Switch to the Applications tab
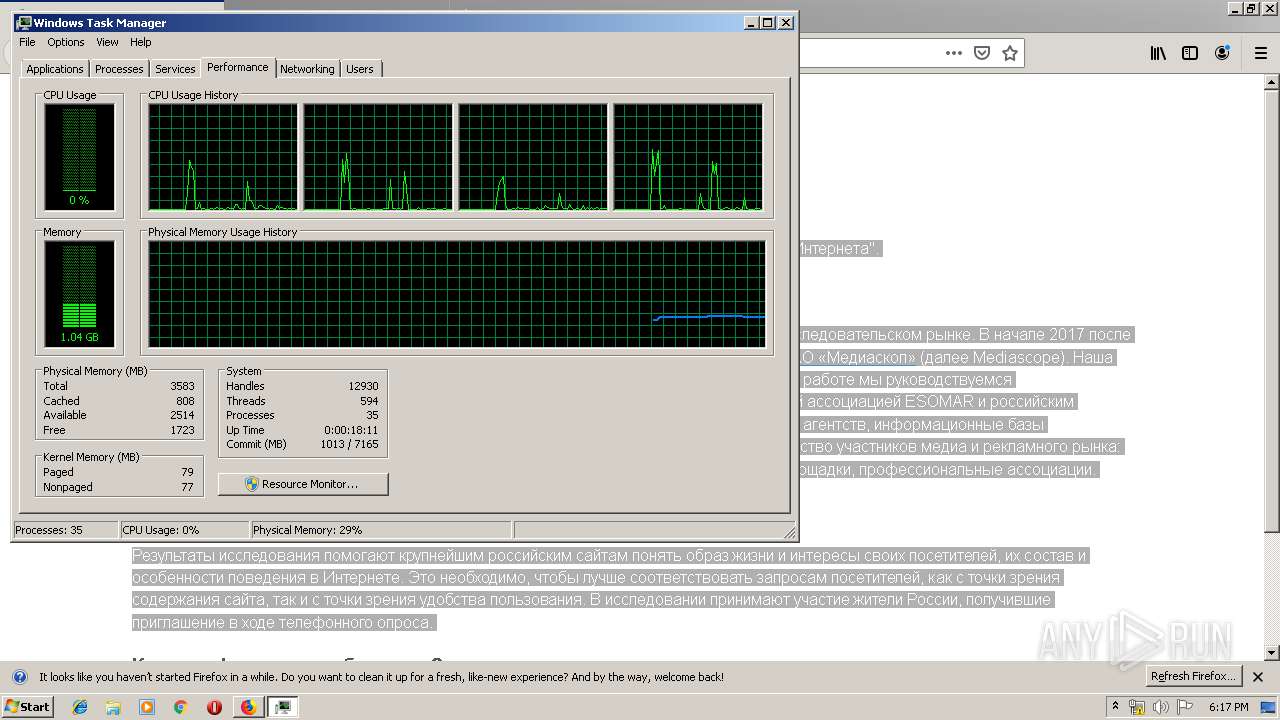Image resolution: width=1280 pixels, height=720 pixels. pos(55,69)
